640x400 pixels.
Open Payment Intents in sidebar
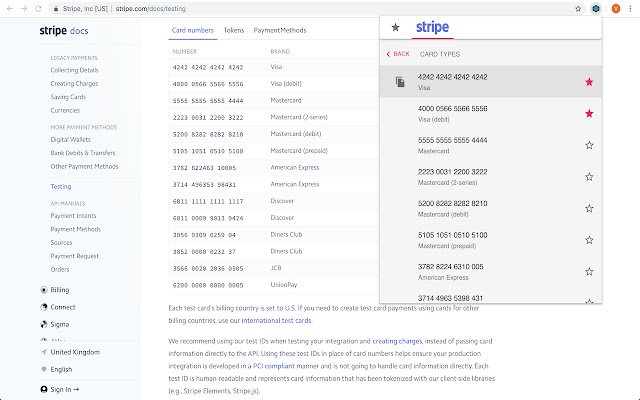point(73,216)
